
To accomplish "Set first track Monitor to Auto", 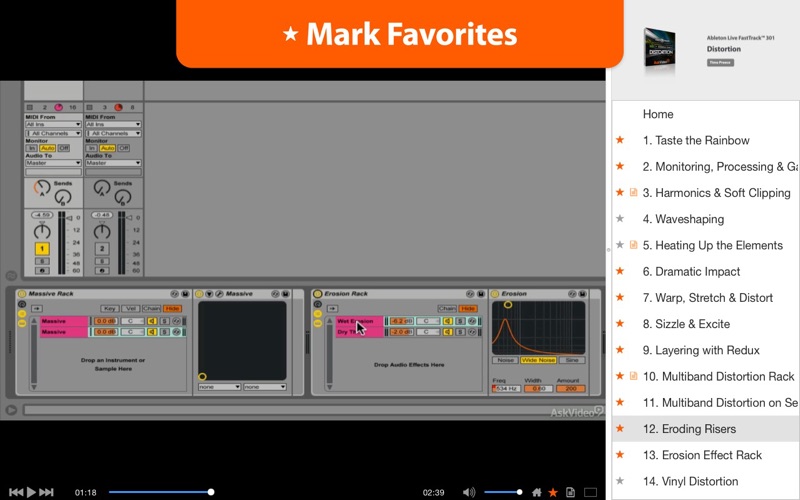I will [47, 148].
